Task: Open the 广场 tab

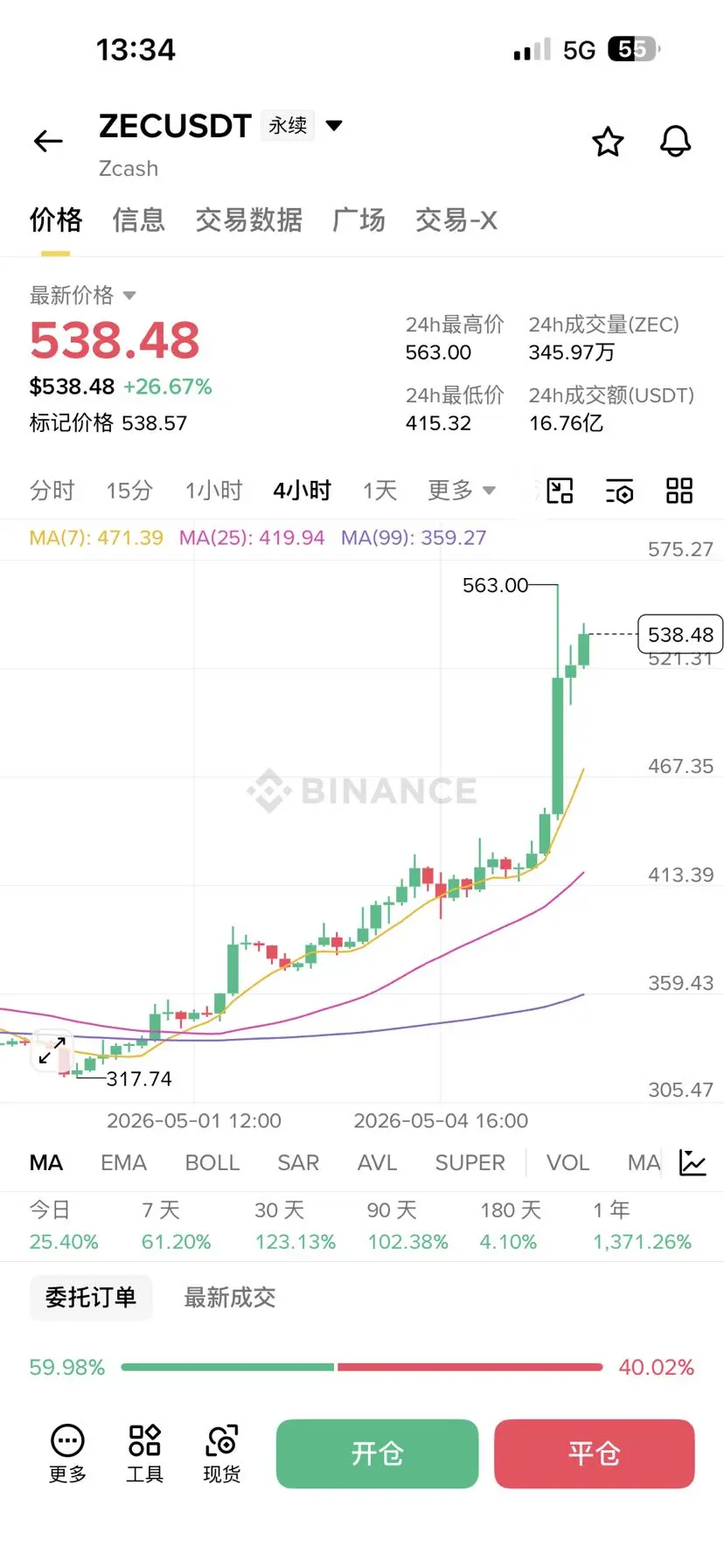Action: 359,220
